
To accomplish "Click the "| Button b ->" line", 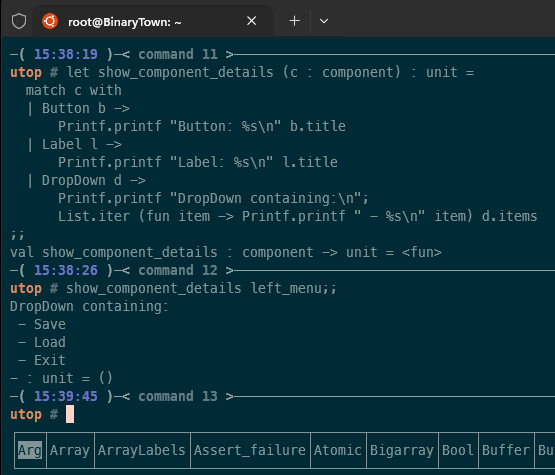I will 78,108.
